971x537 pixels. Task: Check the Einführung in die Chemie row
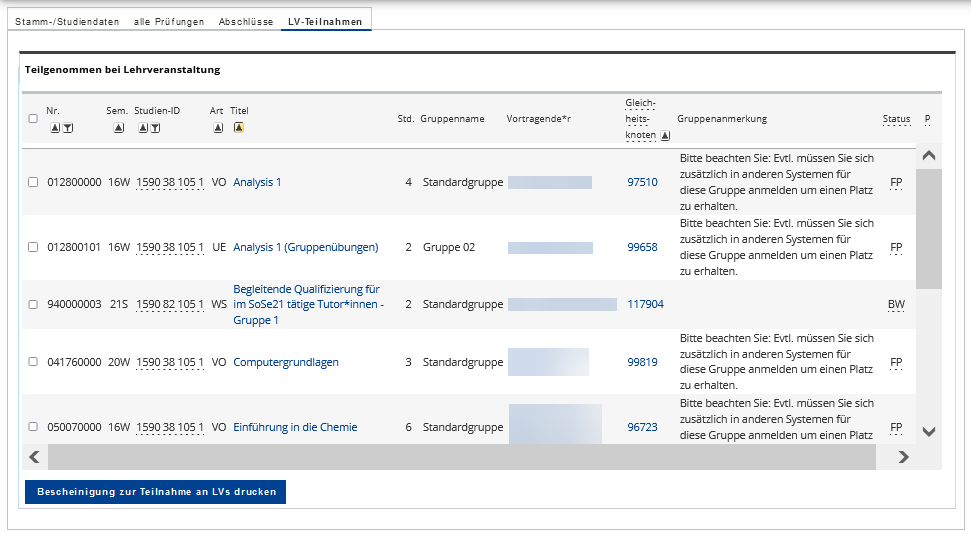33,427
